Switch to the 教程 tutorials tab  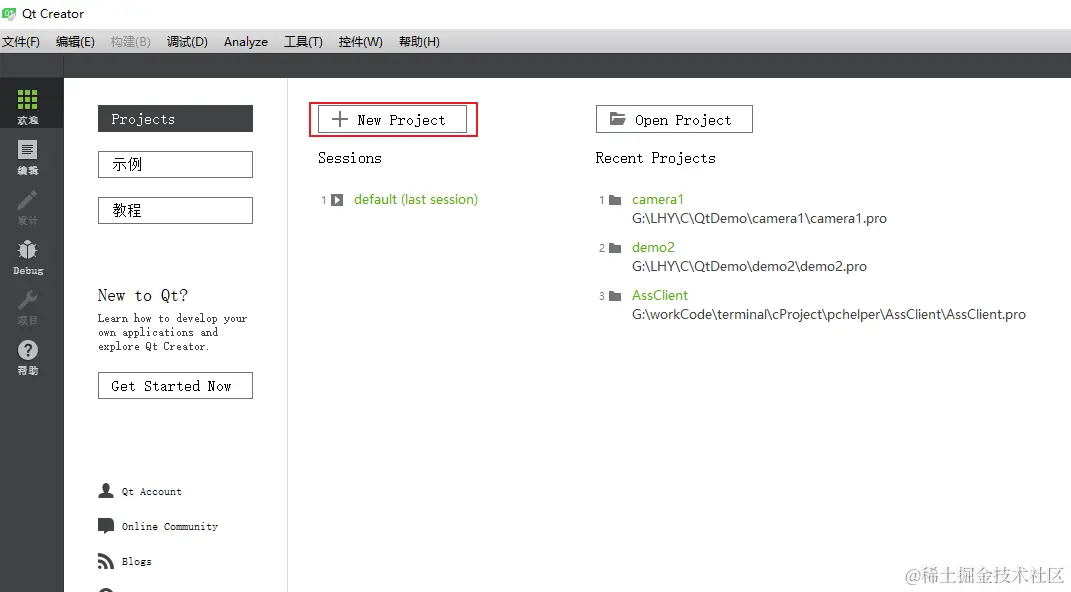[x=176, y=210]
